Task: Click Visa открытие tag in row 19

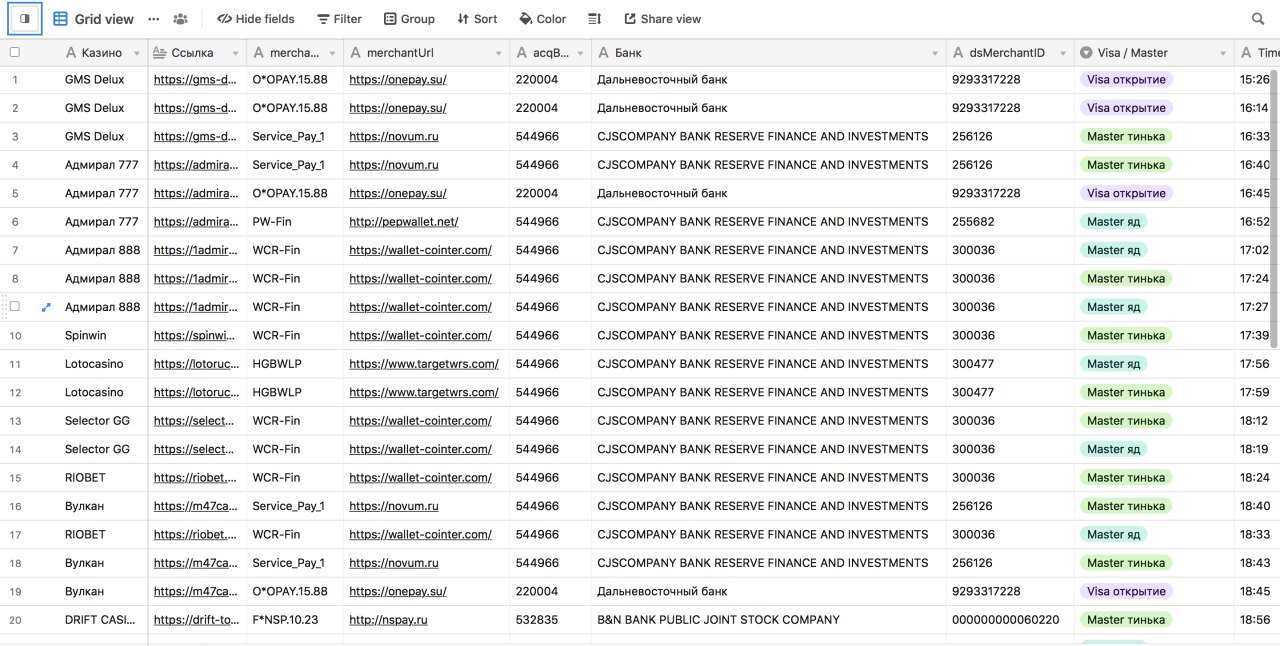Action: coord(1126,591)
